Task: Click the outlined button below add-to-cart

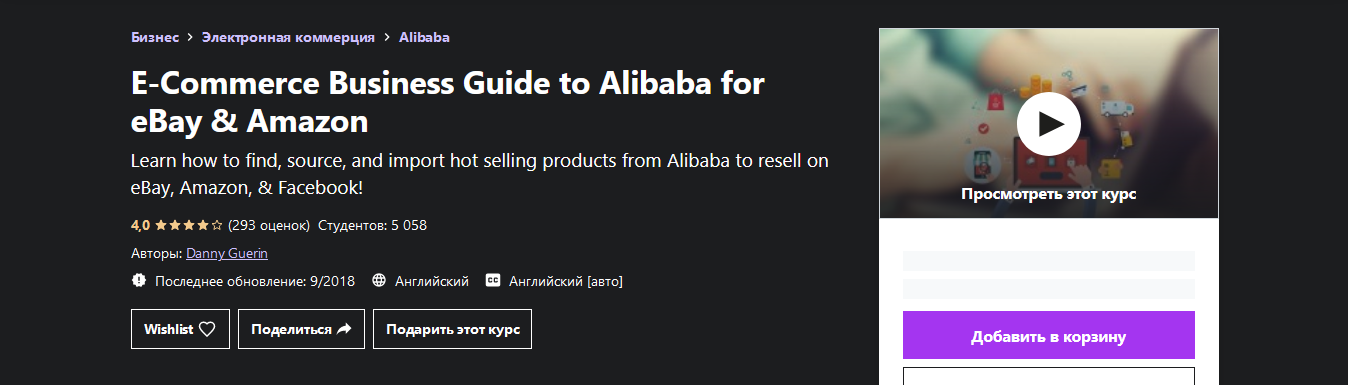Action: (1049, 376)
